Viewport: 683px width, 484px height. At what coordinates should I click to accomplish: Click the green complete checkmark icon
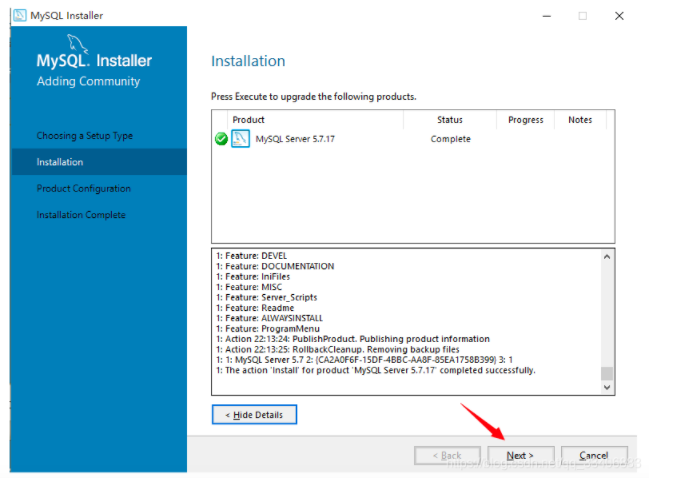(x=221, y=139)
